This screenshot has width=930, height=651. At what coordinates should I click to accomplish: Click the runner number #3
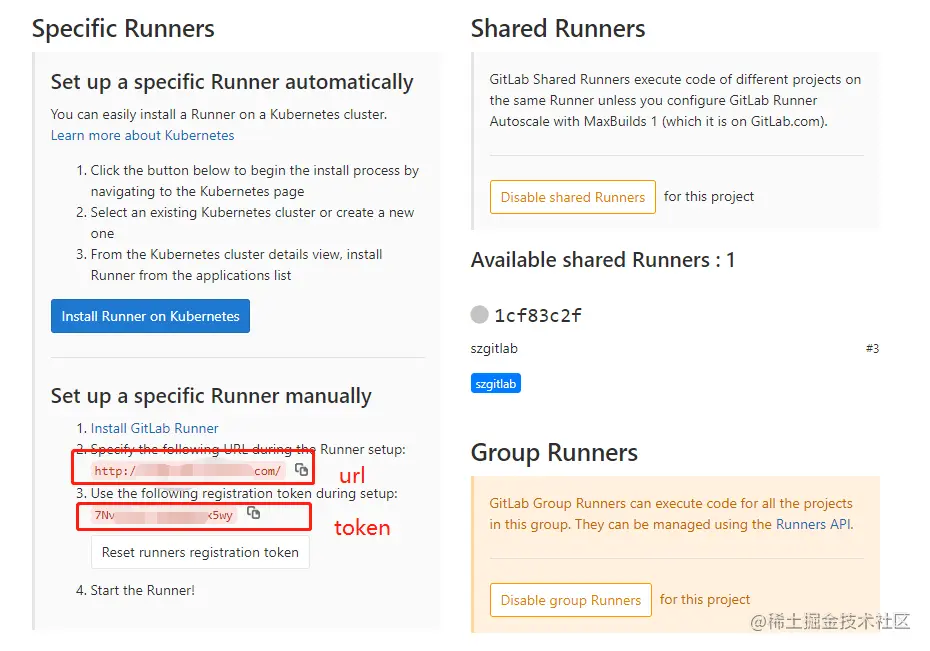tap(872, 349)
